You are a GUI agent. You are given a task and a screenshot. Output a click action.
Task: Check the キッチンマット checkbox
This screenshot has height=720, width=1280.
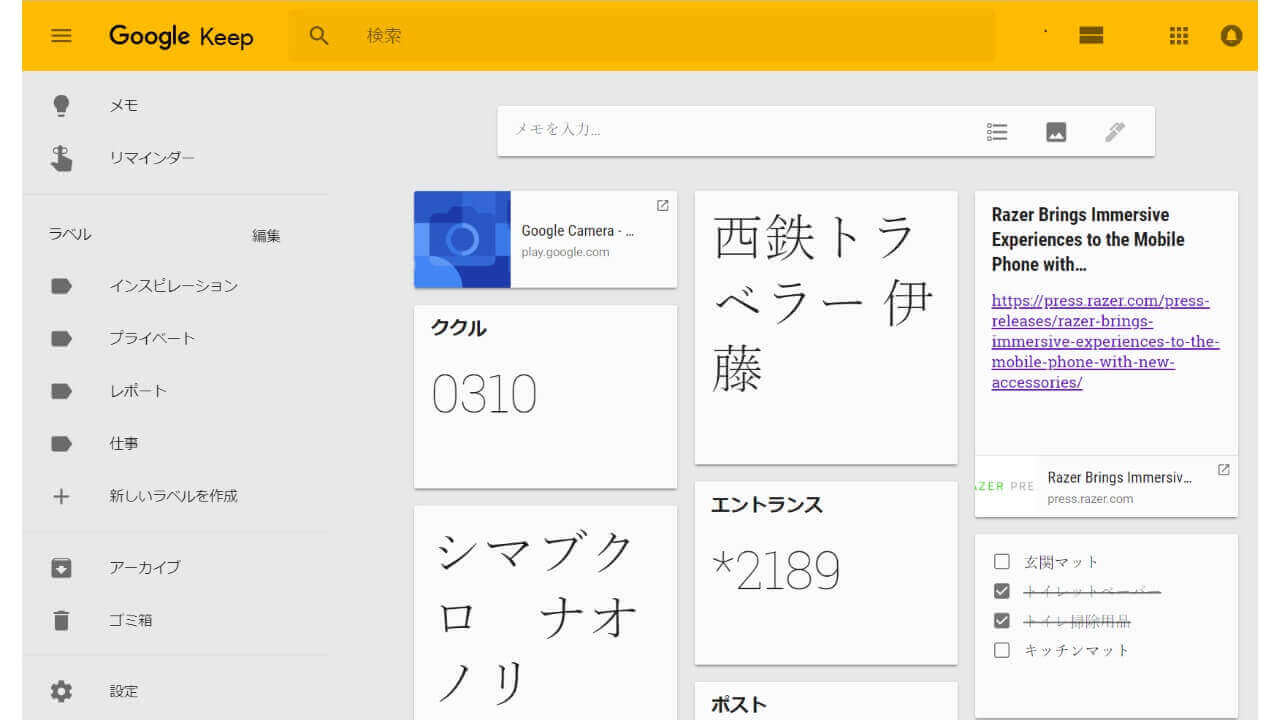pos(1002,650)
